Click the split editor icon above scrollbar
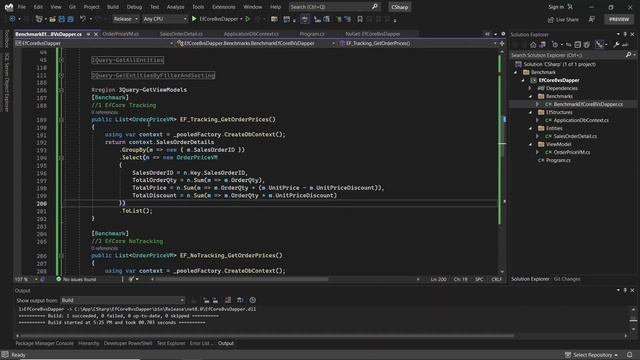Image resolution: width=640 pixels, height=360 pixels. 502,43
